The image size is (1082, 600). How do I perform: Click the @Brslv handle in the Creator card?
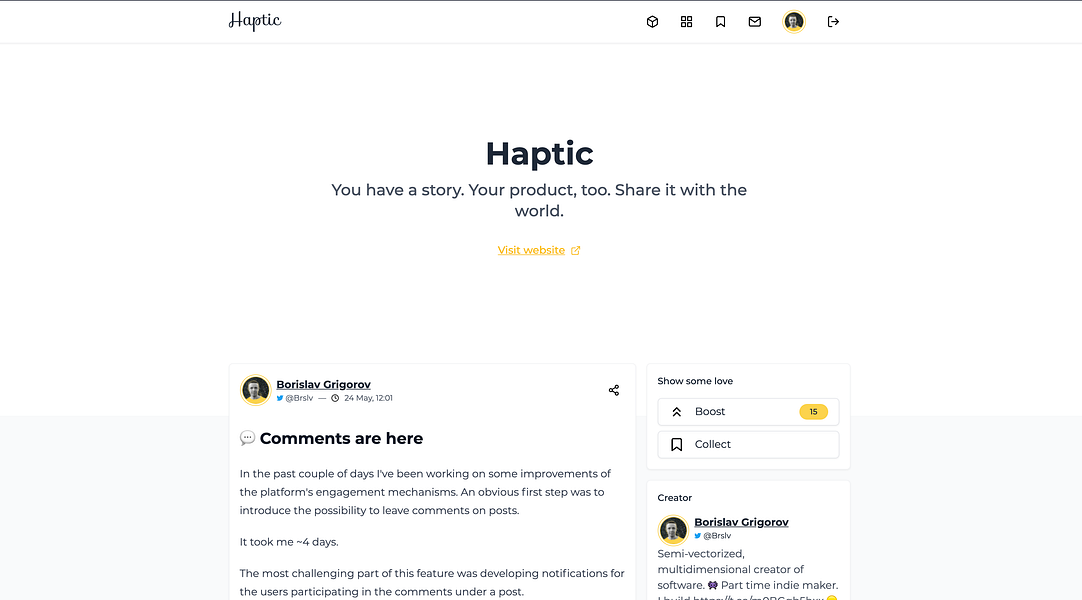pyautogui.click(x=717, y=536)
